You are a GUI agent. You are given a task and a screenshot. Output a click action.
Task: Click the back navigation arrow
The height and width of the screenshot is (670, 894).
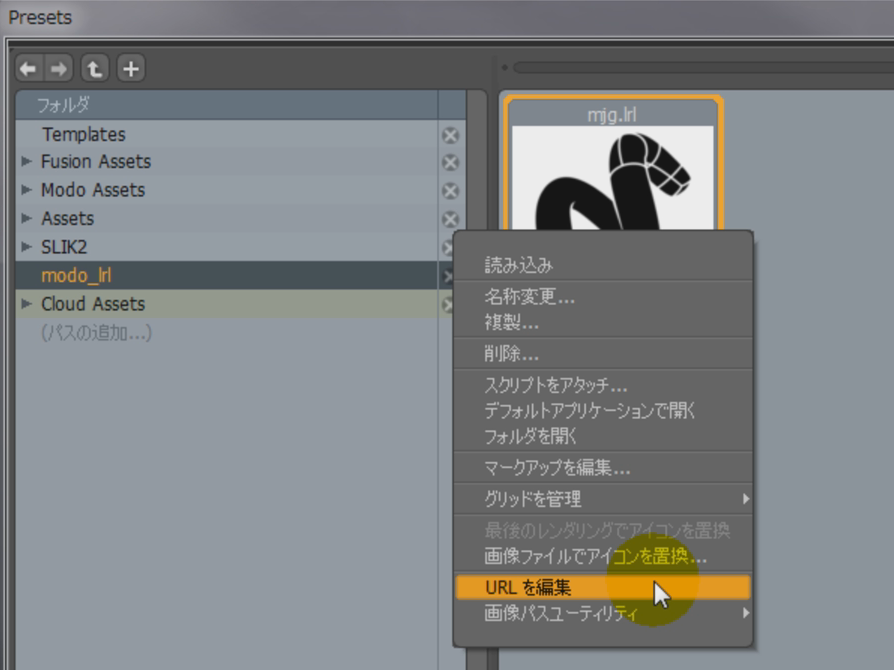(28, 69)
